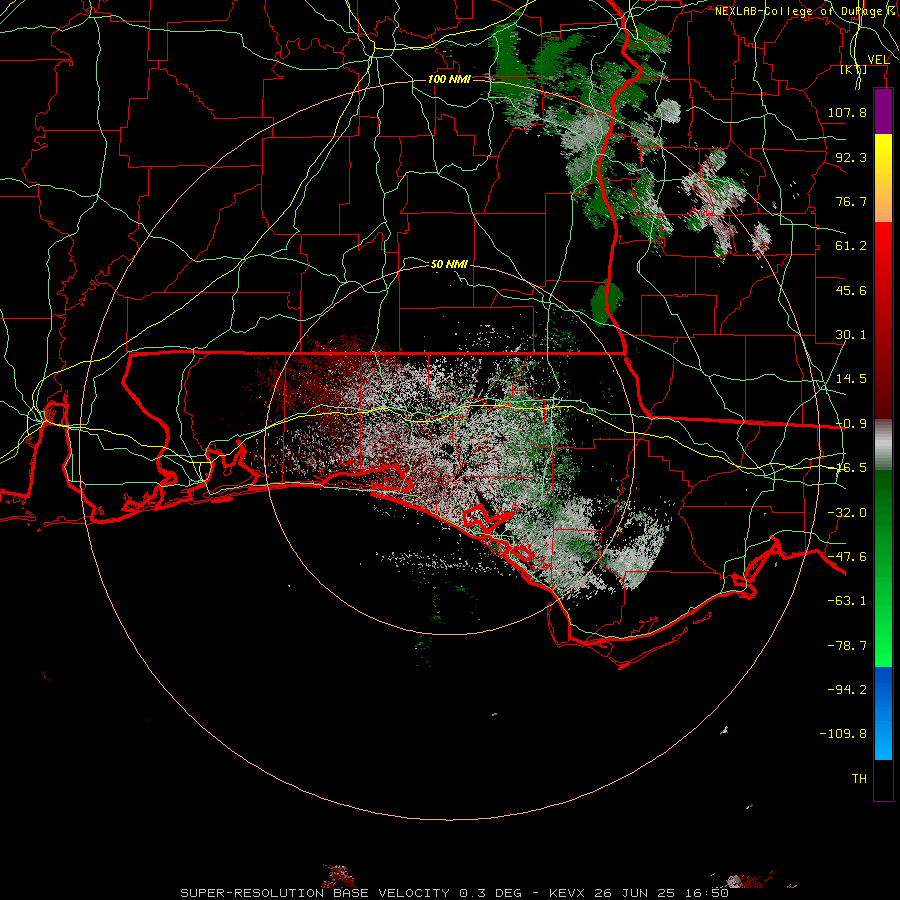
Task: Select the -78.7 value on velocity scale
Action: point(847,646)
